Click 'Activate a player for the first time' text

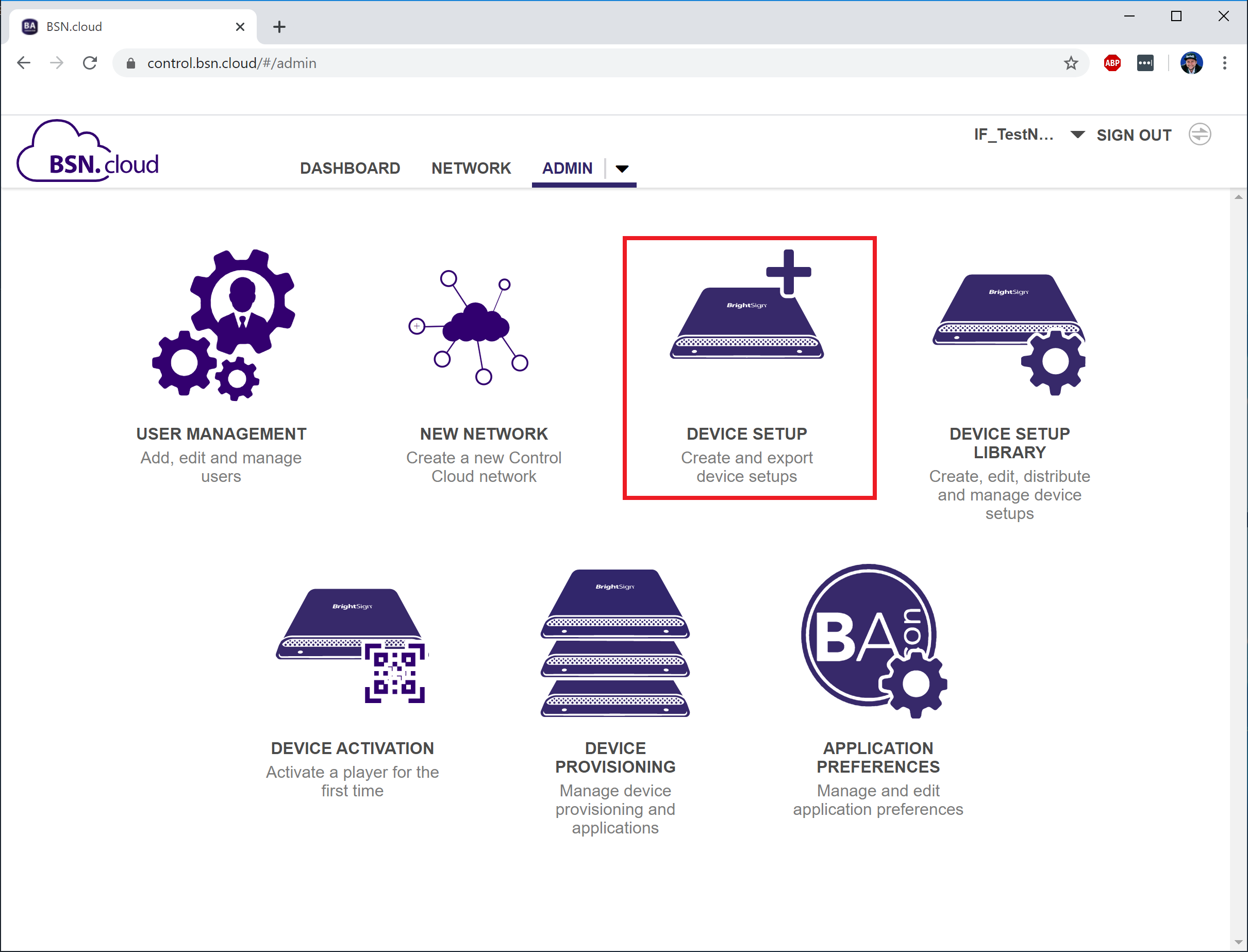(x=352, y=781)
